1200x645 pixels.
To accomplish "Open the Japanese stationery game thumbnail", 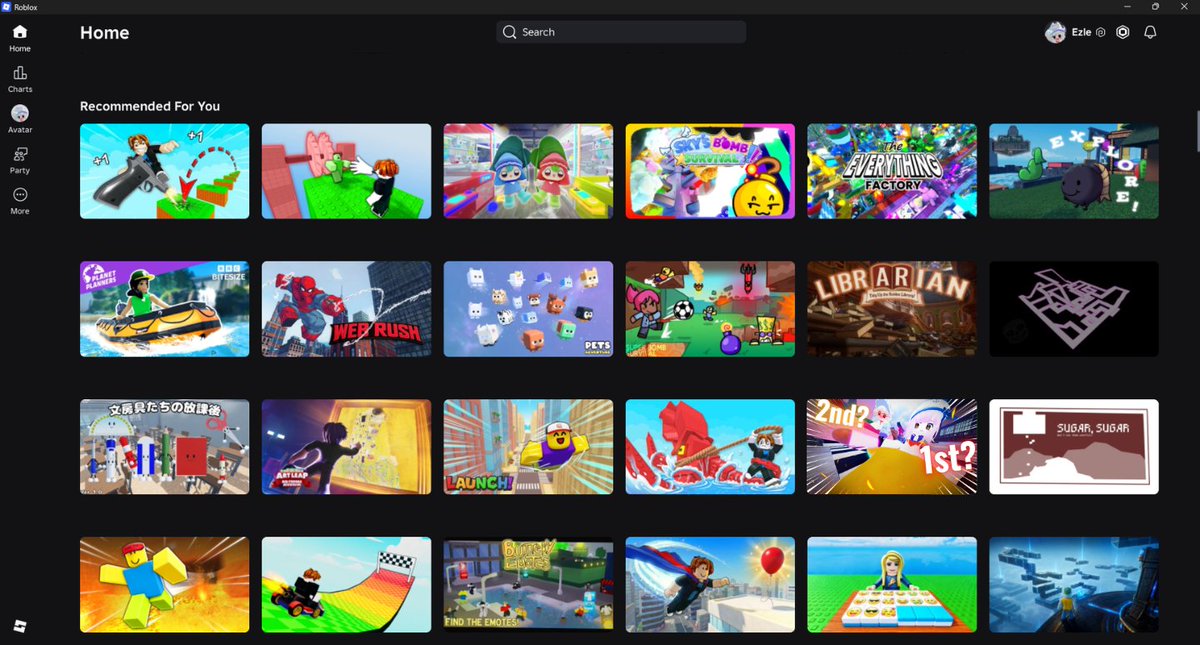I will (165, 447).
